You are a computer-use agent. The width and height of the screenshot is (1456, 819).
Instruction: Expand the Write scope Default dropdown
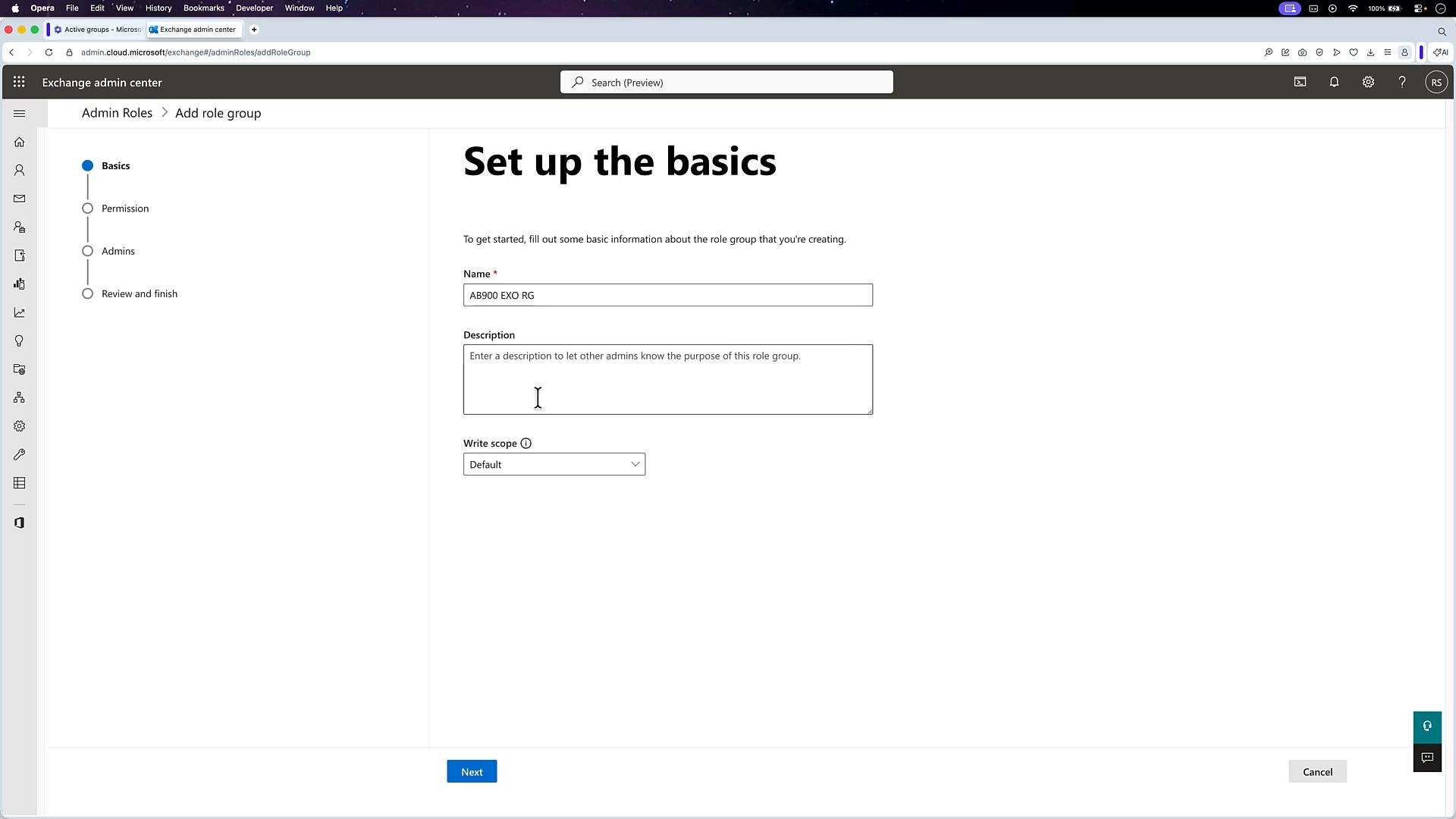coord(554,464)
